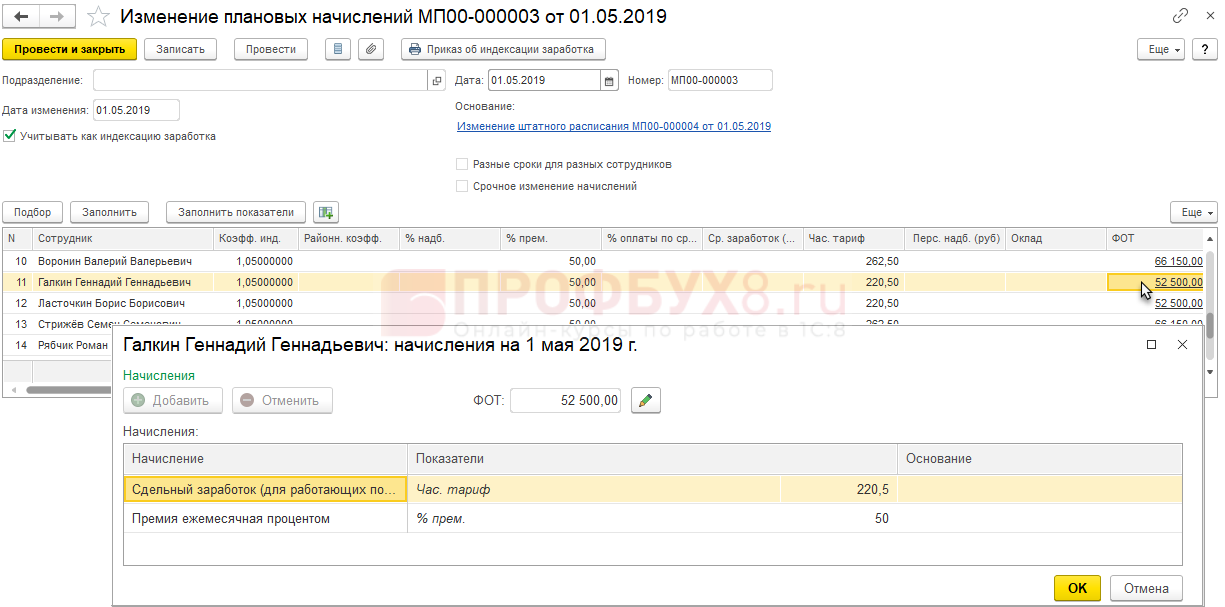Select Сдельный заработок accrual row
Screen dimensions: 1225x607
(652, 490)
